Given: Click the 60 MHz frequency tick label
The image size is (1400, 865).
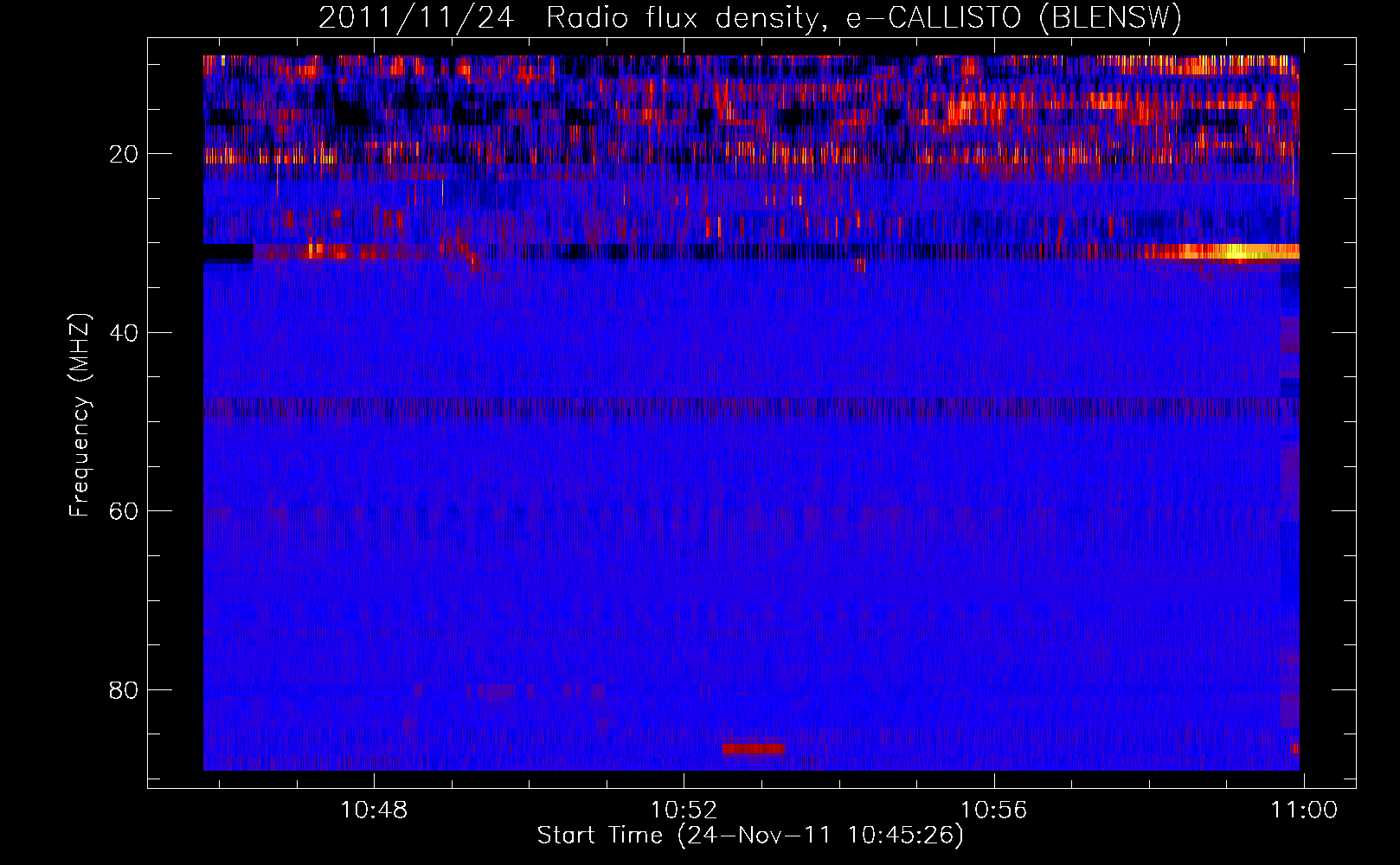Looking at the screenshot, I should point(125,511).
